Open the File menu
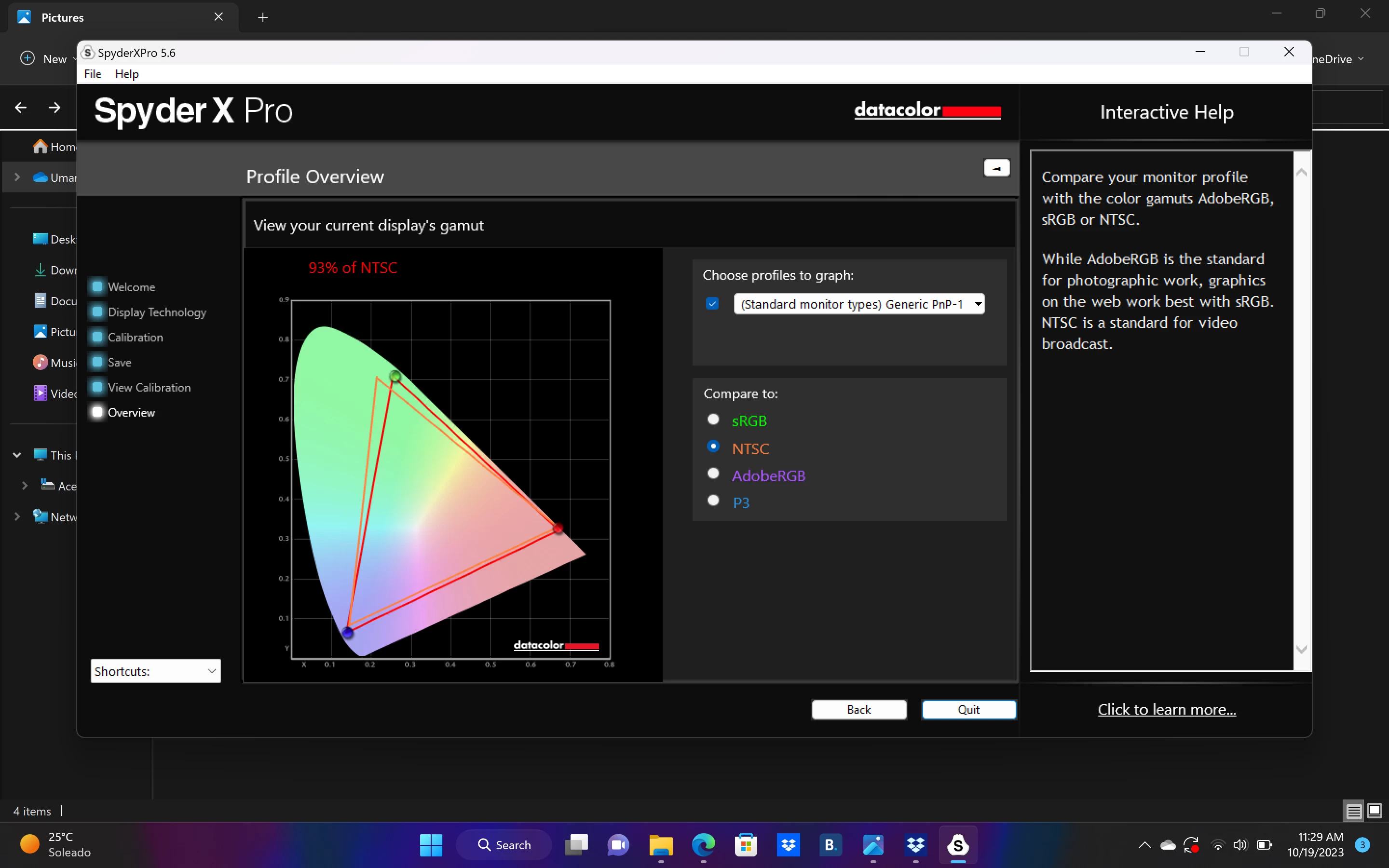 click(93, 74)
